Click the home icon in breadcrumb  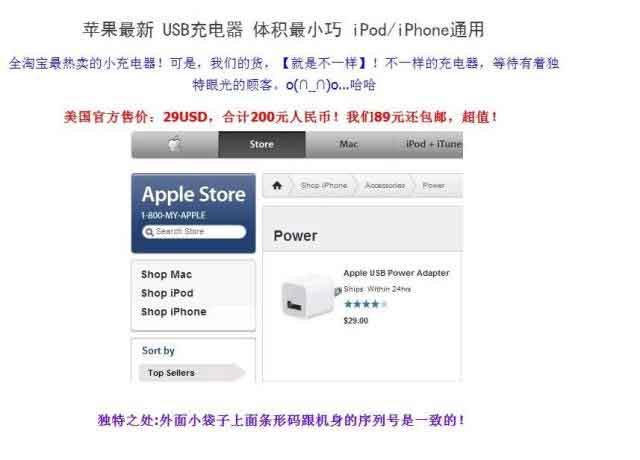tap(277, 186)
